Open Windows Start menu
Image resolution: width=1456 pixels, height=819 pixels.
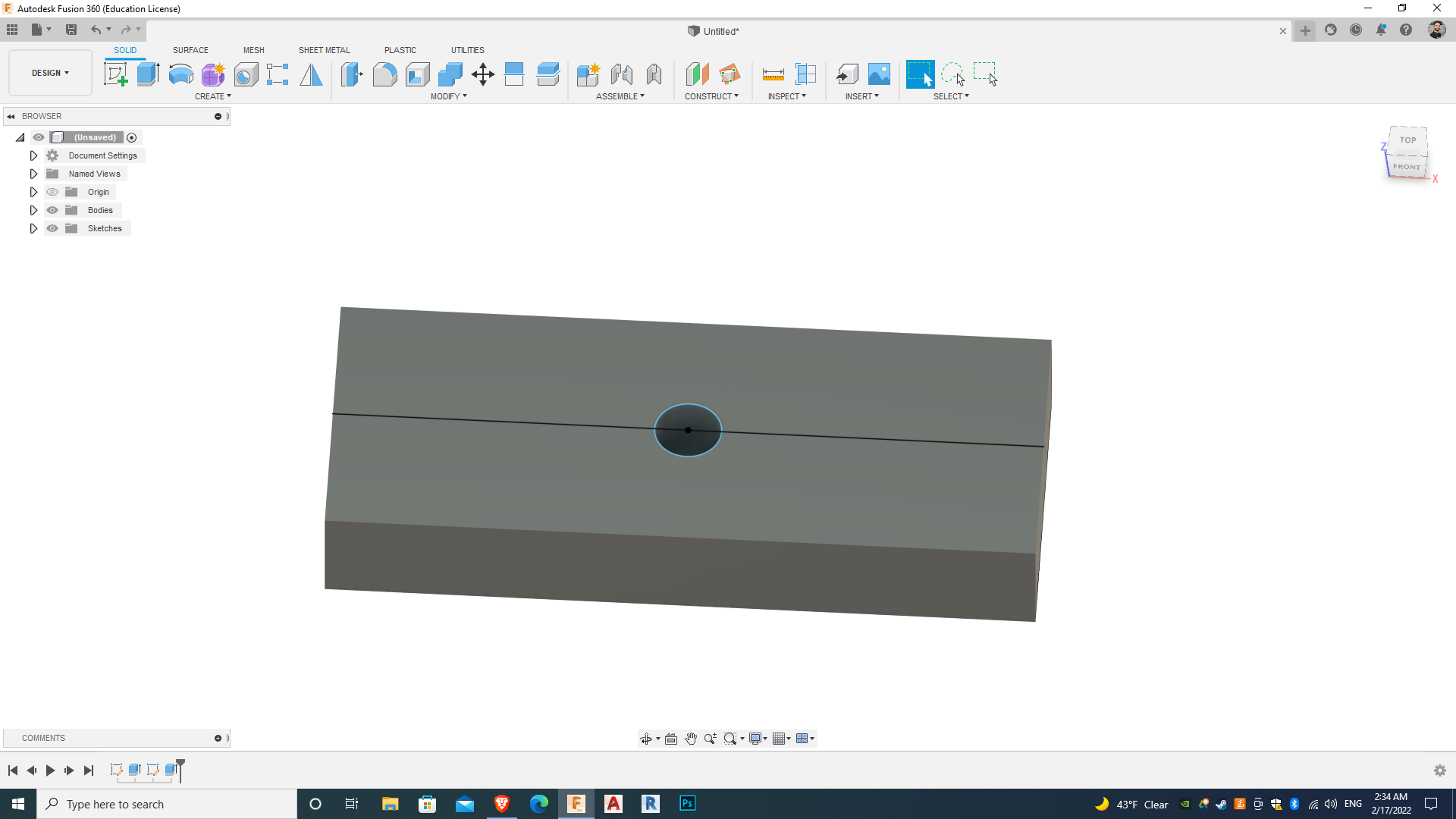coord(18,804)
